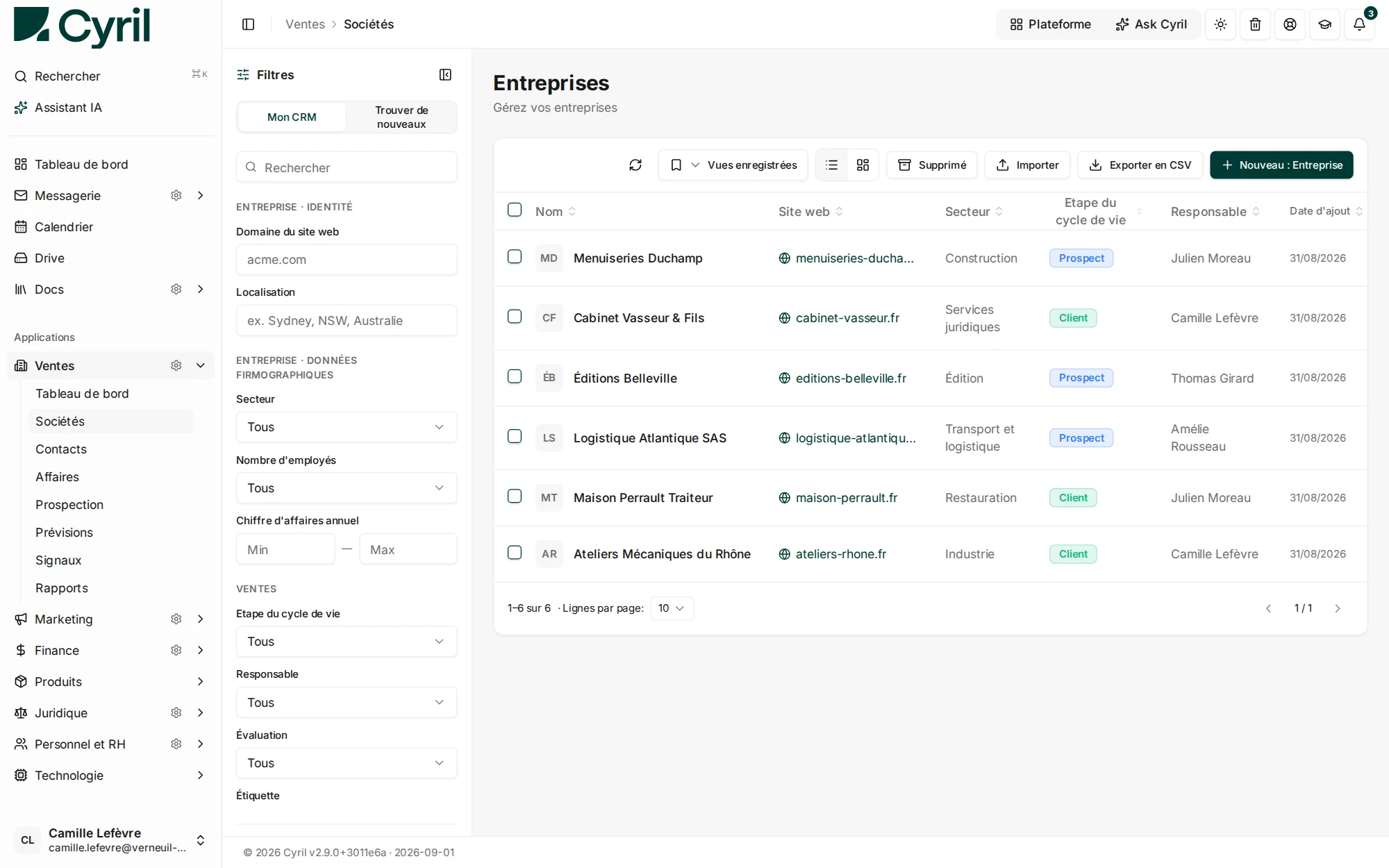Screen dimensions: 1389x868
Task: Open the Responsable filter dropdown
Action: click(x=347, y=703)
